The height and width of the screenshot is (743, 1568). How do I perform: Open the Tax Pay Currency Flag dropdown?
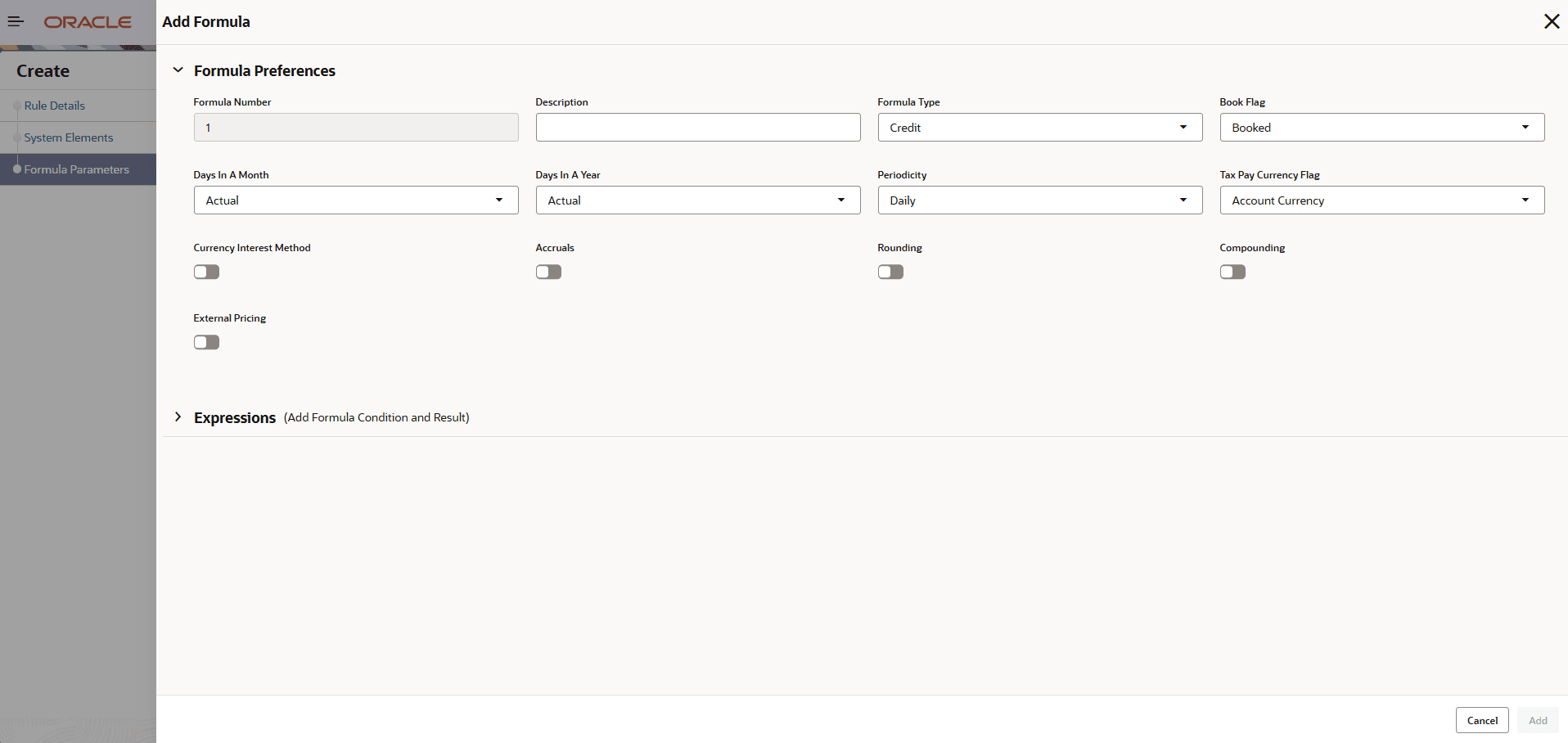point(1382,200)
